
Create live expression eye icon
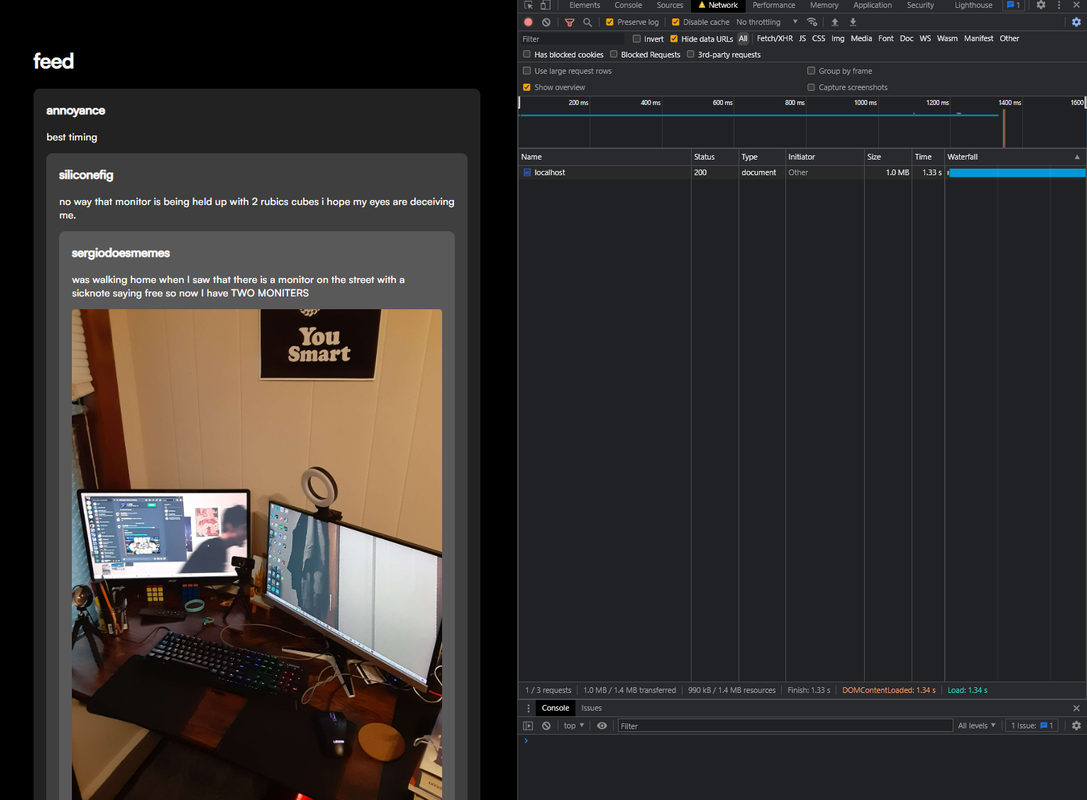[602, 726]
